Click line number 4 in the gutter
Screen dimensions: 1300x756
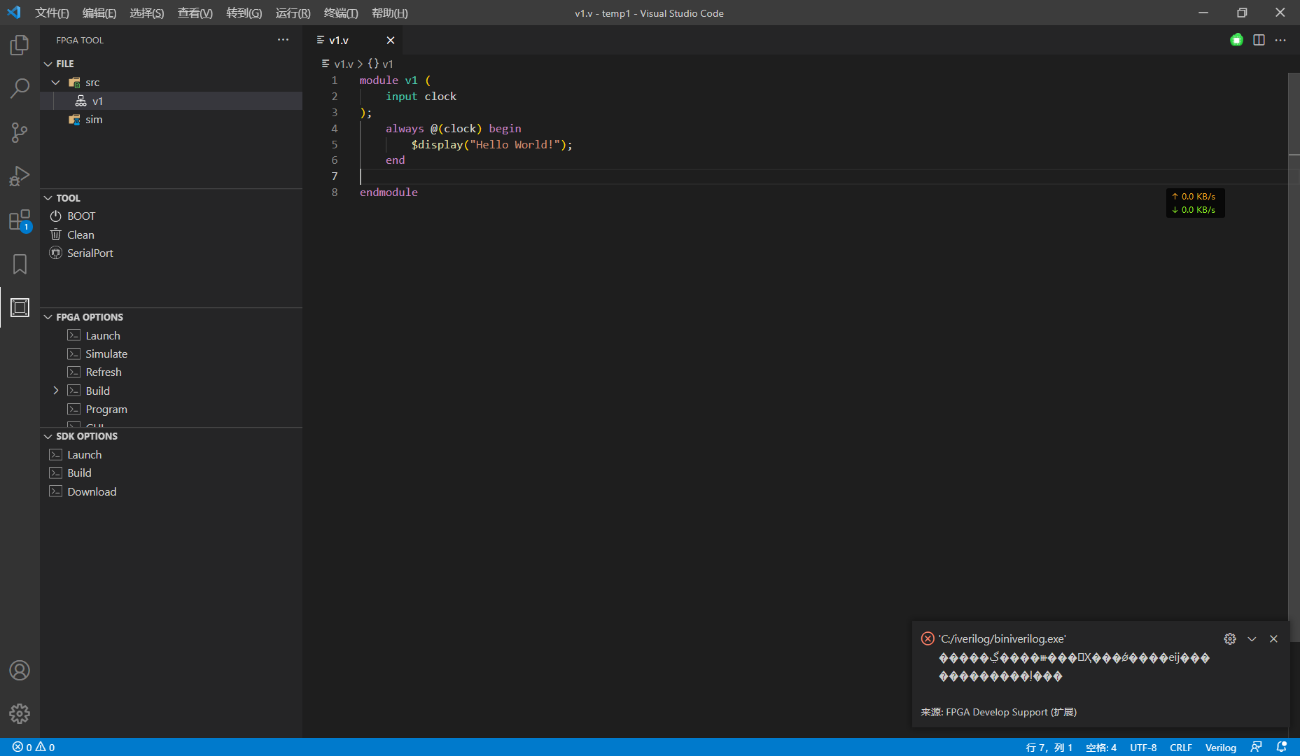click(x=334, y=128)
